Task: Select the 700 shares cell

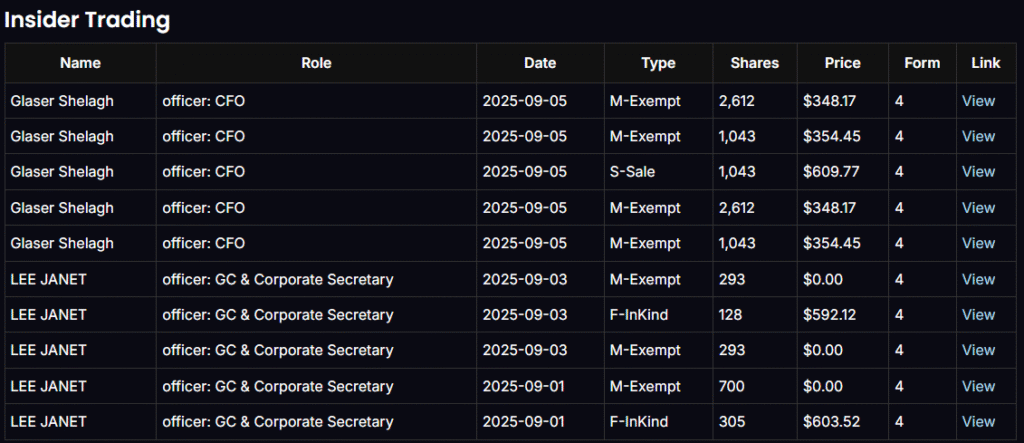Action: pos(732,386)
